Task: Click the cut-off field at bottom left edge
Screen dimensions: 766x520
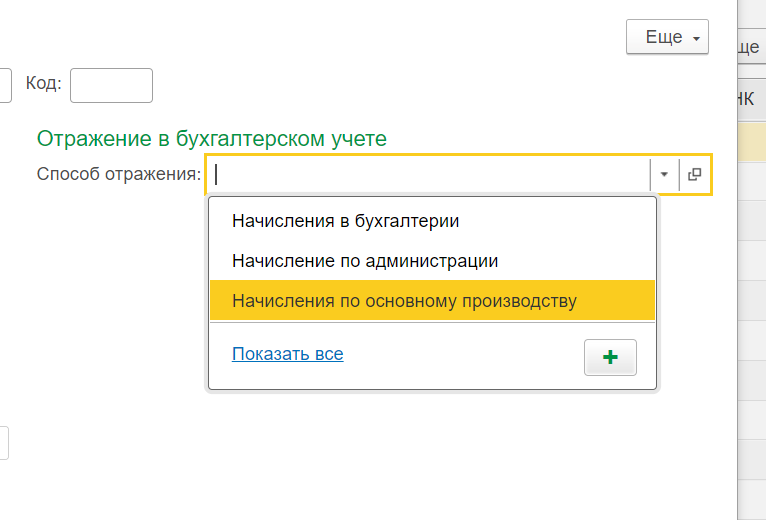Action: [x=4, y=442]
